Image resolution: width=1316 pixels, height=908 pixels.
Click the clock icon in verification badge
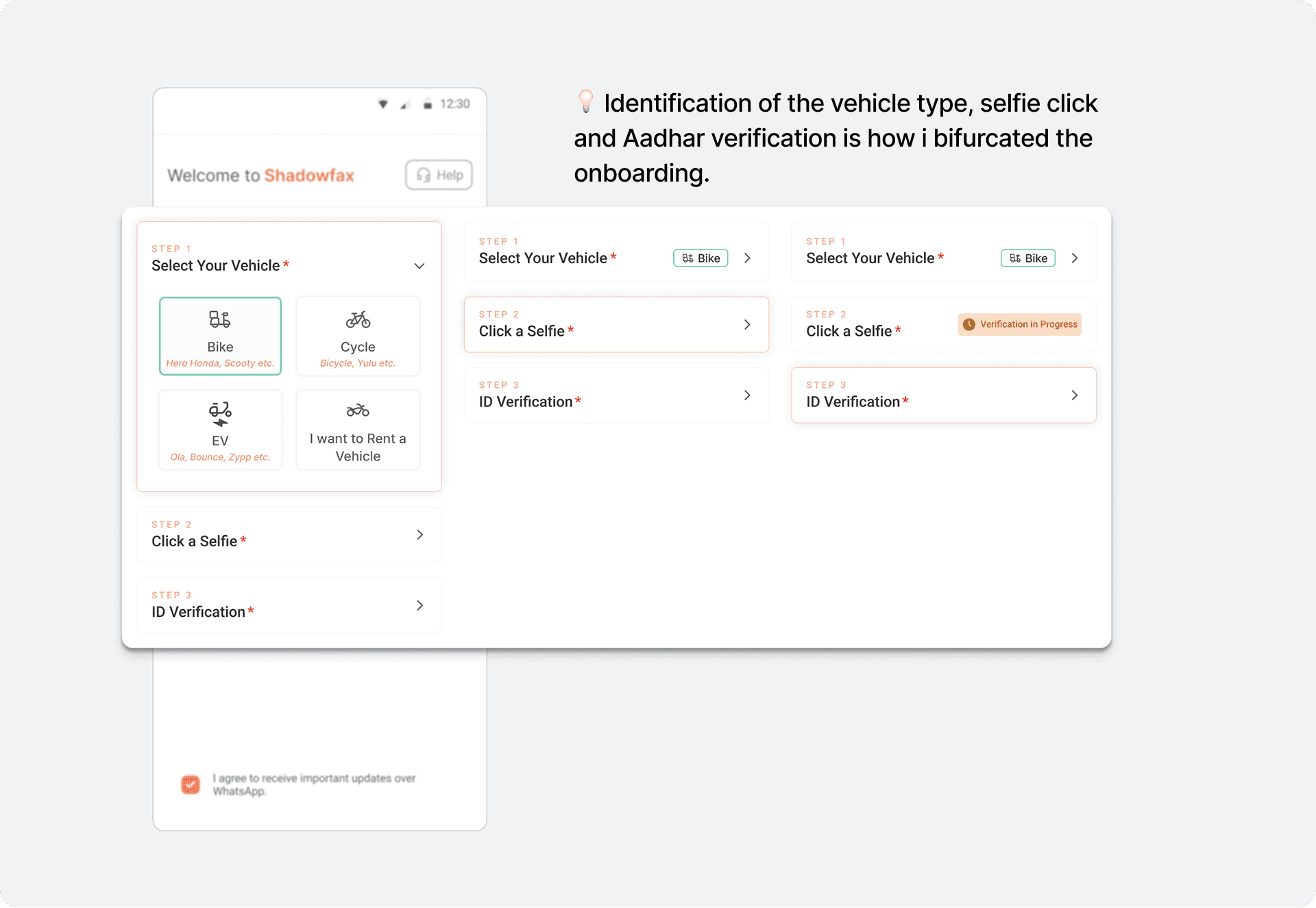(x=968, y=325)
